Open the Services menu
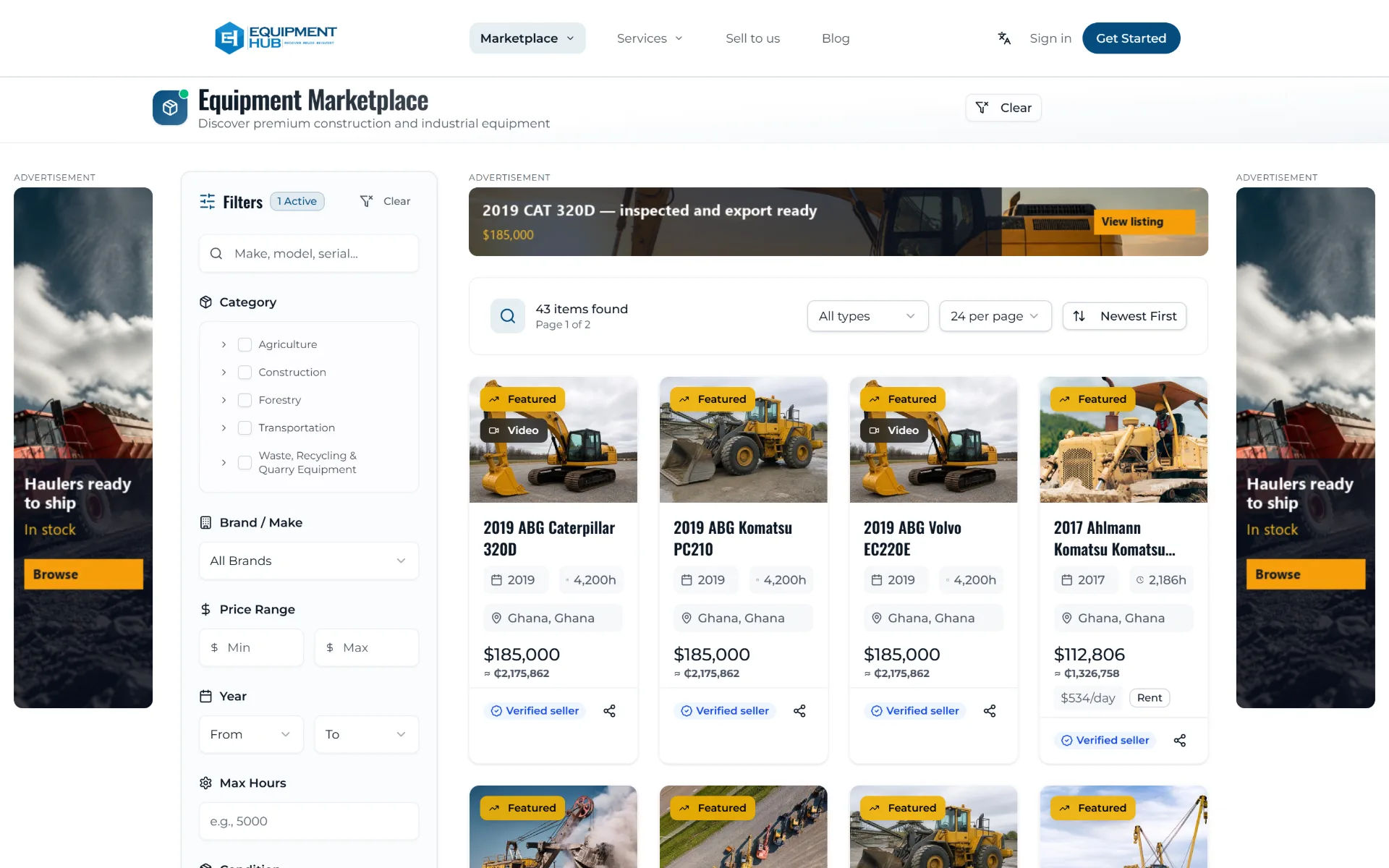 (x=650, y=38)
